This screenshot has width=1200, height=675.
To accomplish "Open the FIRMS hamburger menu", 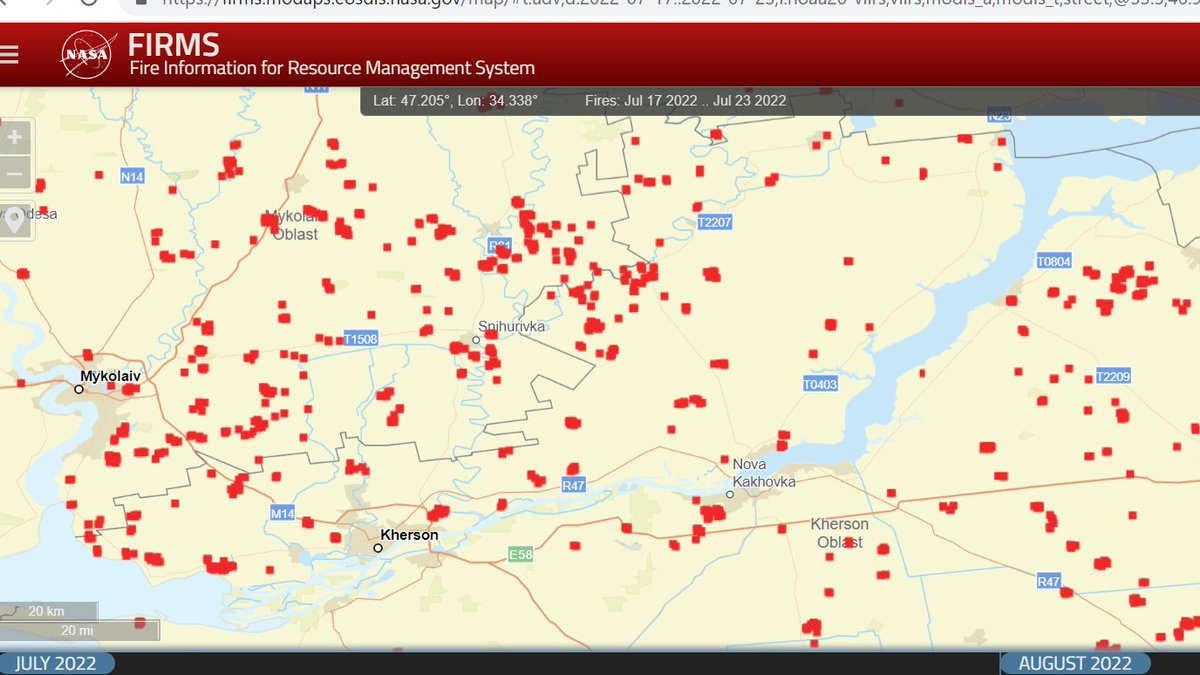I will point(9,54).
